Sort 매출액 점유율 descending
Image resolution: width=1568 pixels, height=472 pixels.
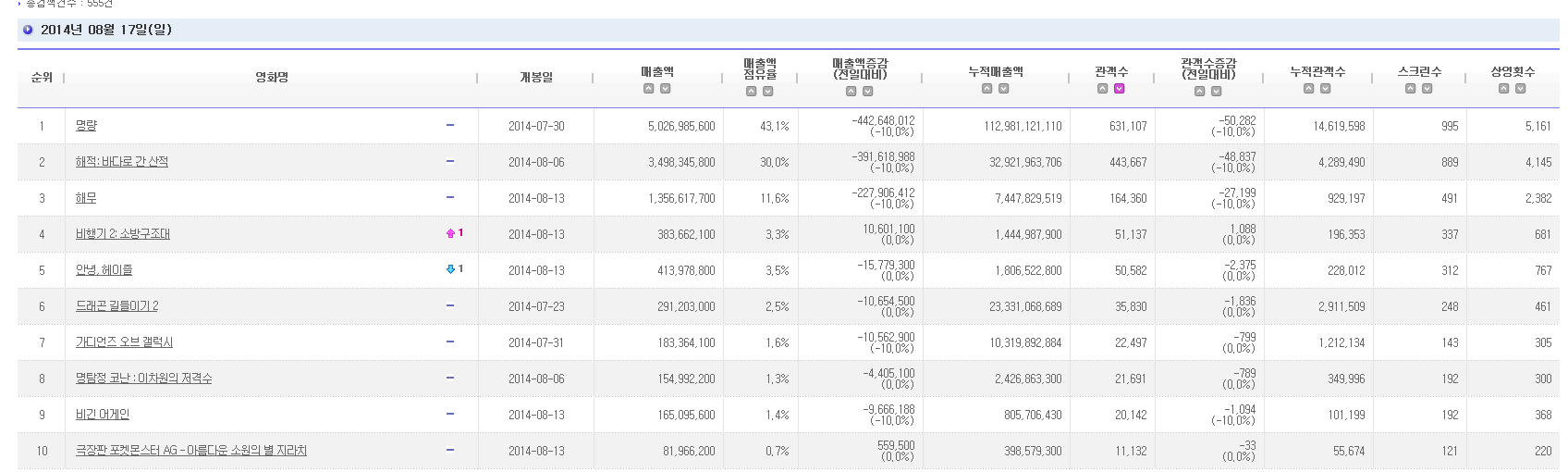point(768,92)
